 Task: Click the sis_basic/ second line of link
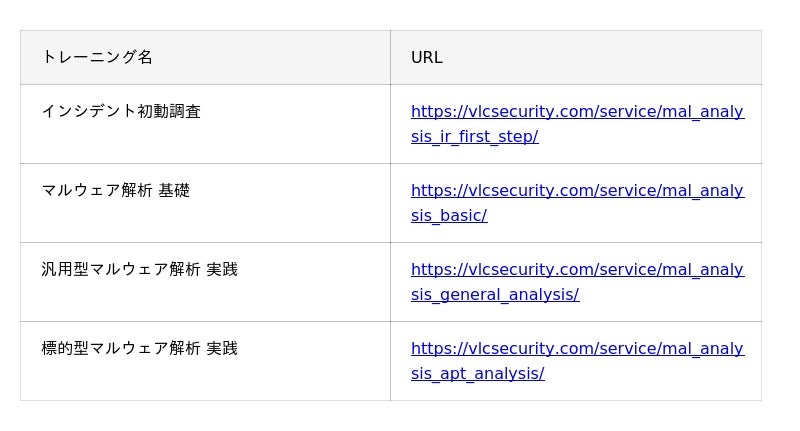(449, 216)
